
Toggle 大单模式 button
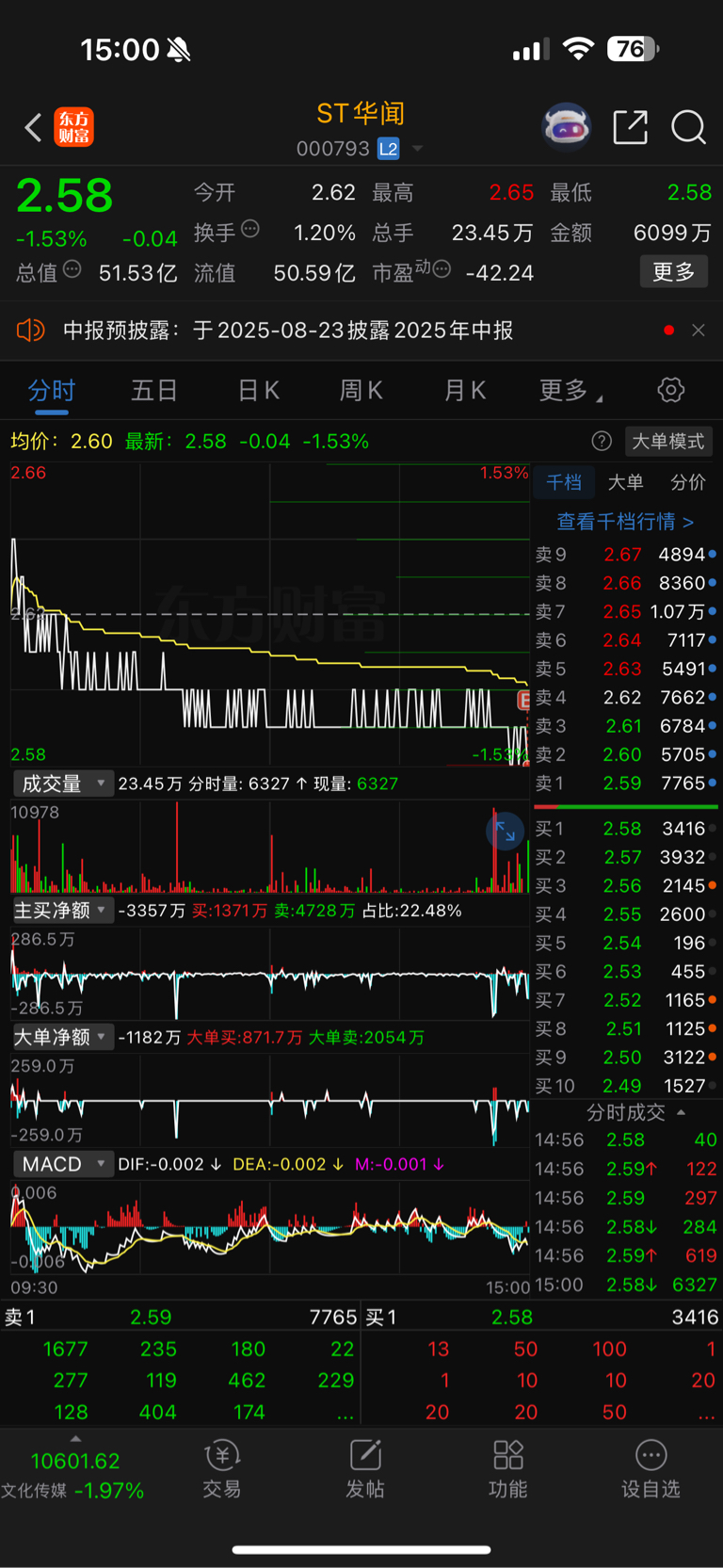click(667, 441)
